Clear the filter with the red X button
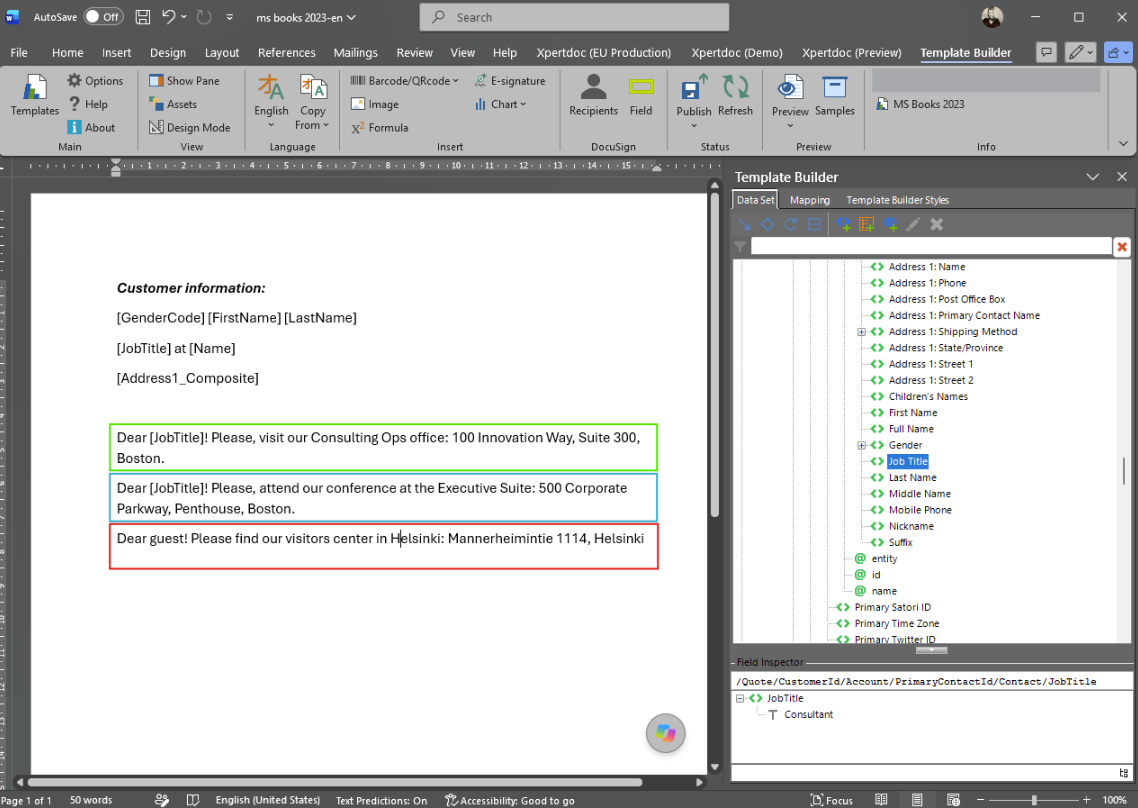Image resolution: width=1138 pixels, height=808 pixels. [1122, 247]
